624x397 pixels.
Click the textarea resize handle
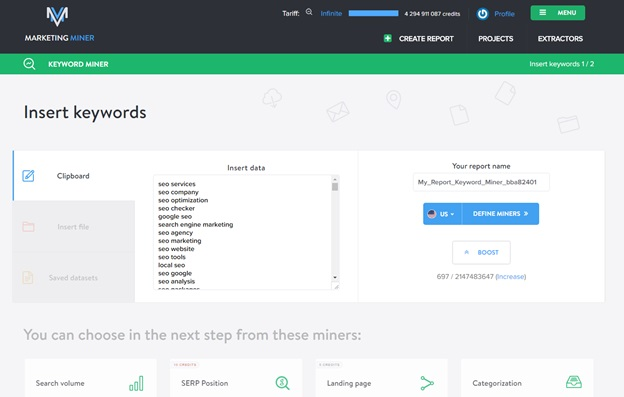[x=336, y=286]
